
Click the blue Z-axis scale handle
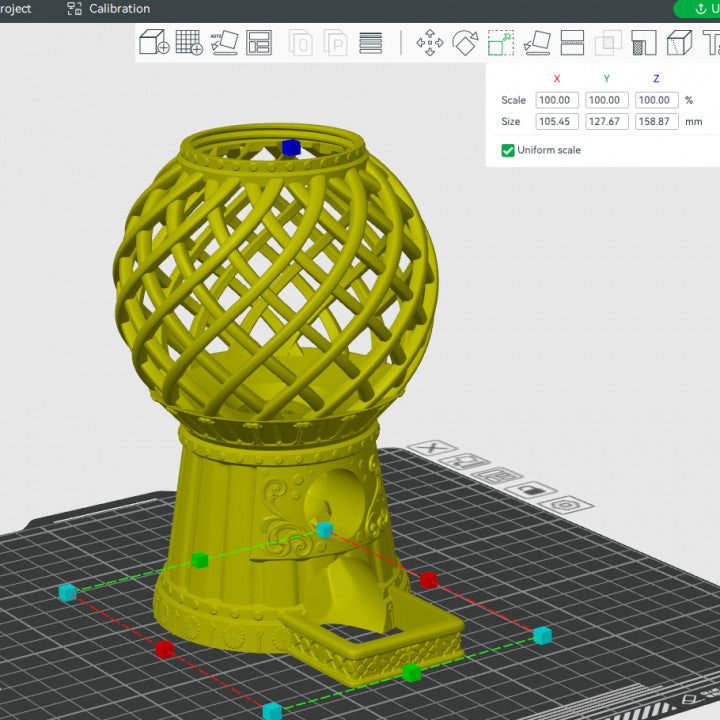point(291,147)
